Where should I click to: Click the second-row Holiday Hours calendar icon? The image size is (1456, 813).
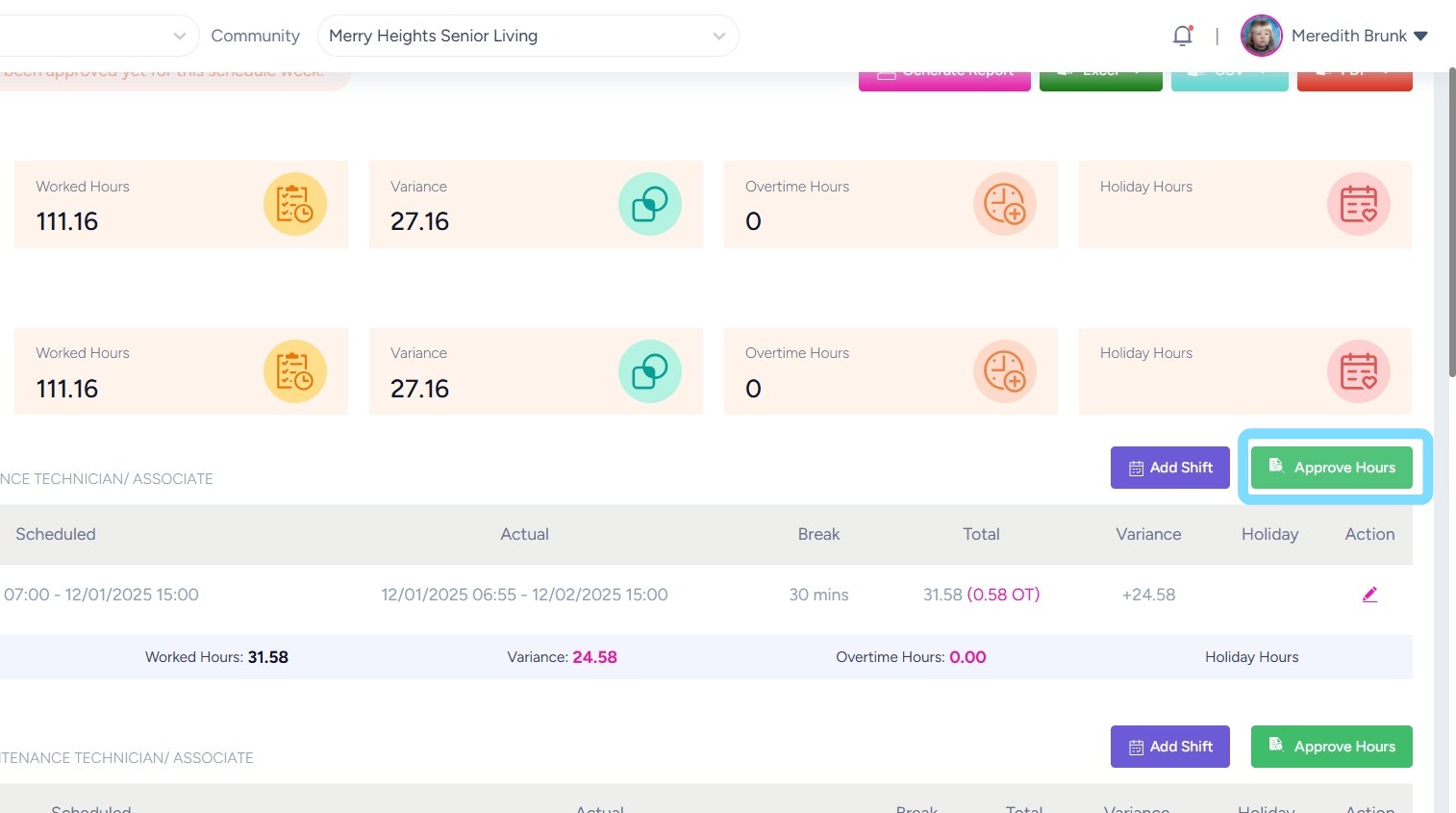tap(1358, 371)
